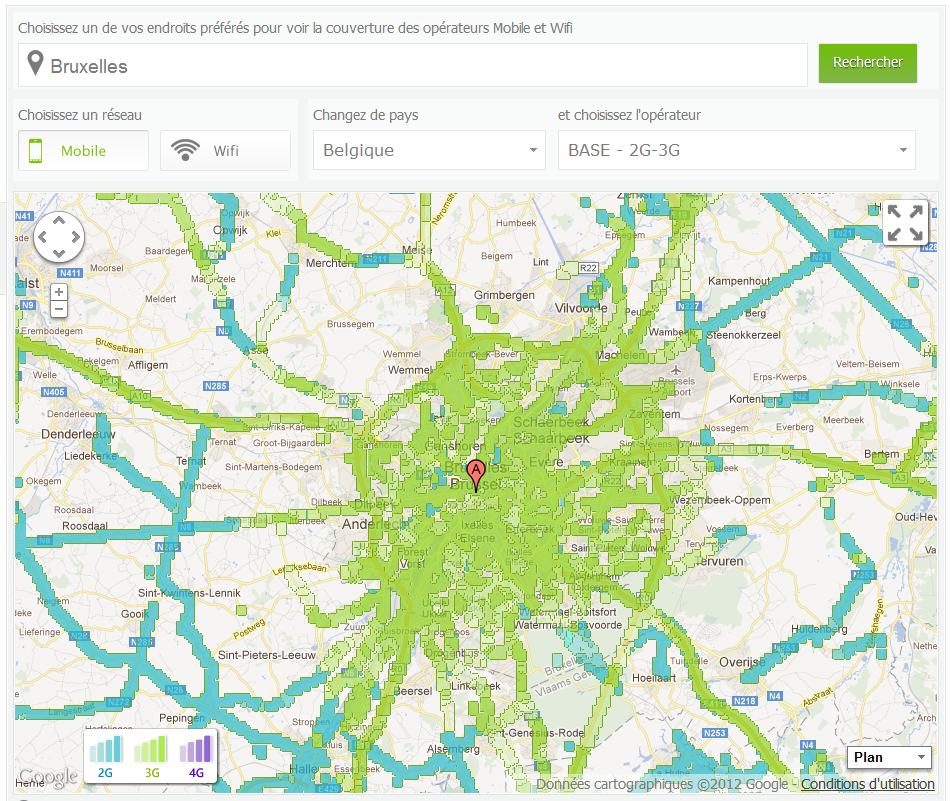Click the Wezembeek-Oppem map label

coord(720,500)
